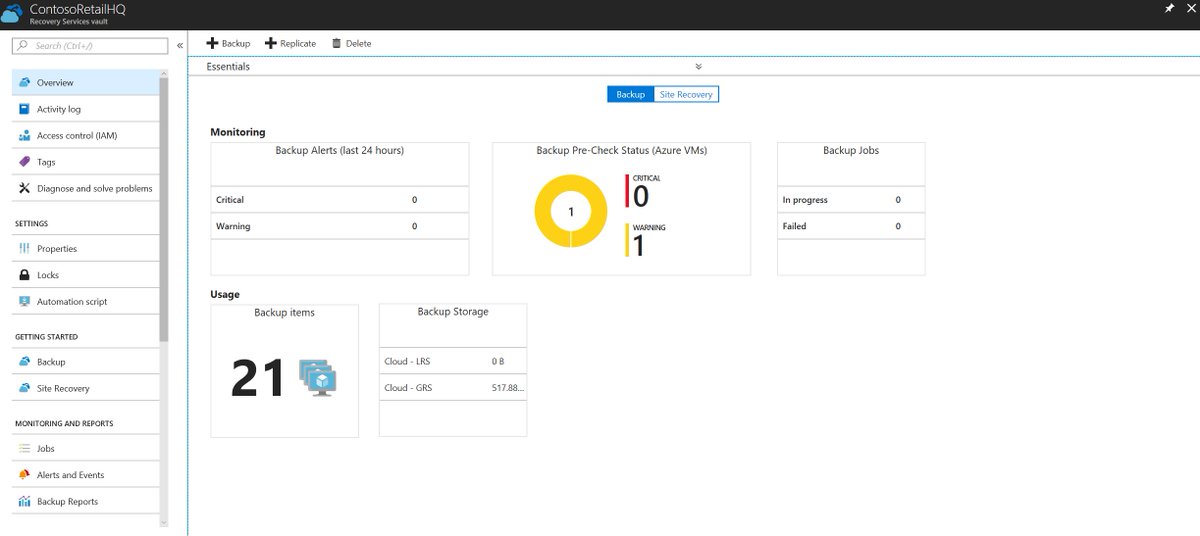Click the ContosoRetailHQ vault cloud icon

point(14,14)
